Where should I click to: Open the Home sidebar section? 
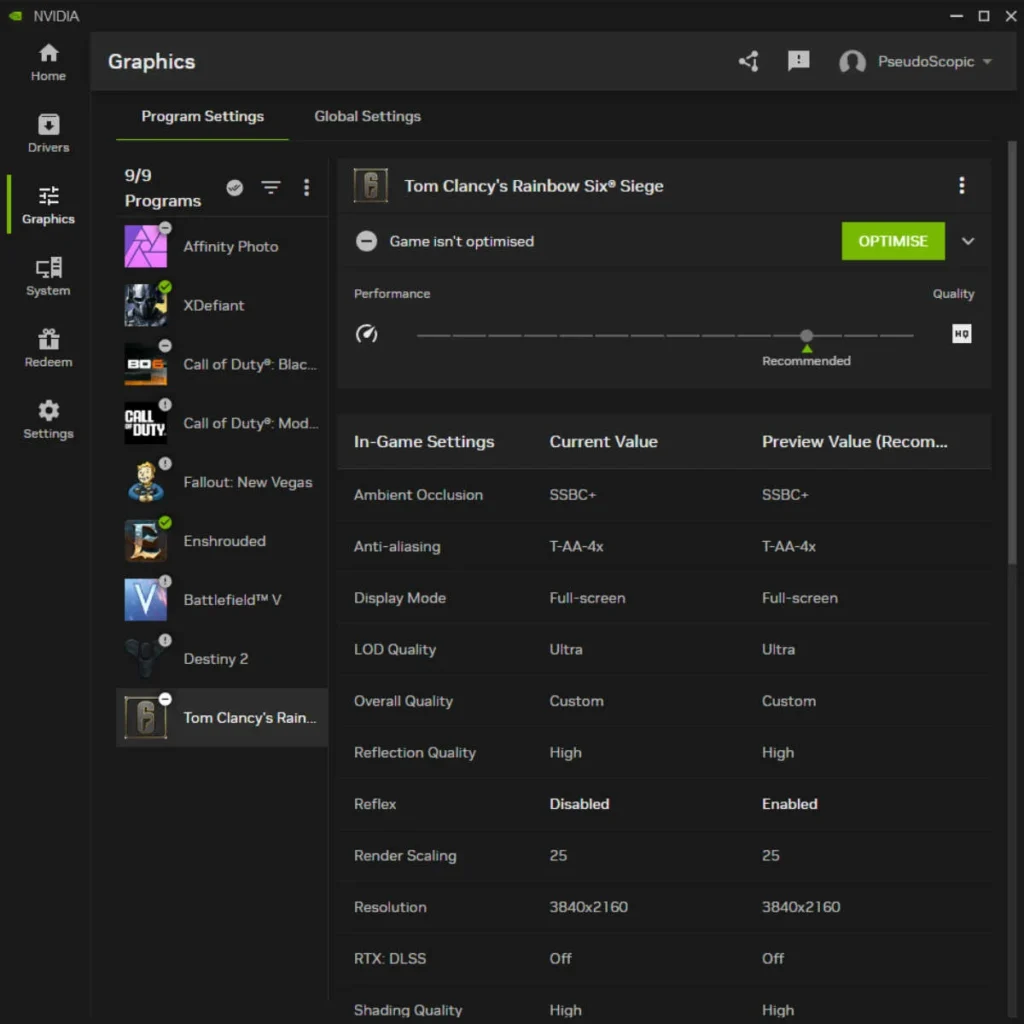pyautogui.click(x=48, y=63)
